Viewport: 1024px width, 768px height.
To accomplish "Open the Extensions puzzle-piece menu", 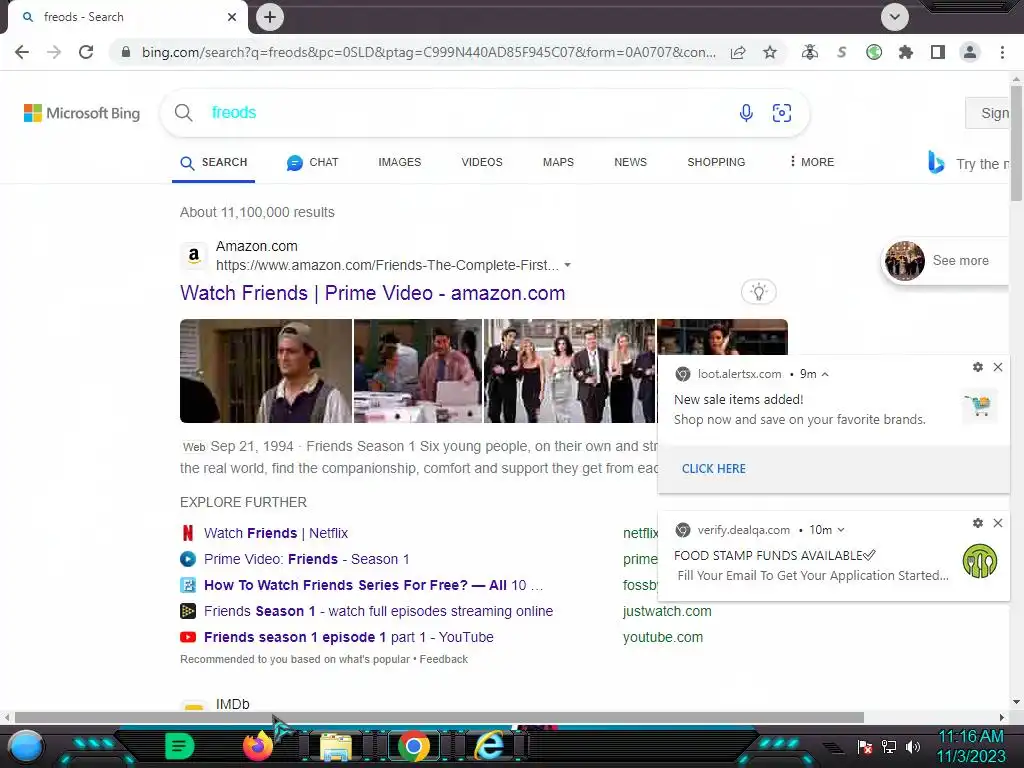I will point(906,52).
